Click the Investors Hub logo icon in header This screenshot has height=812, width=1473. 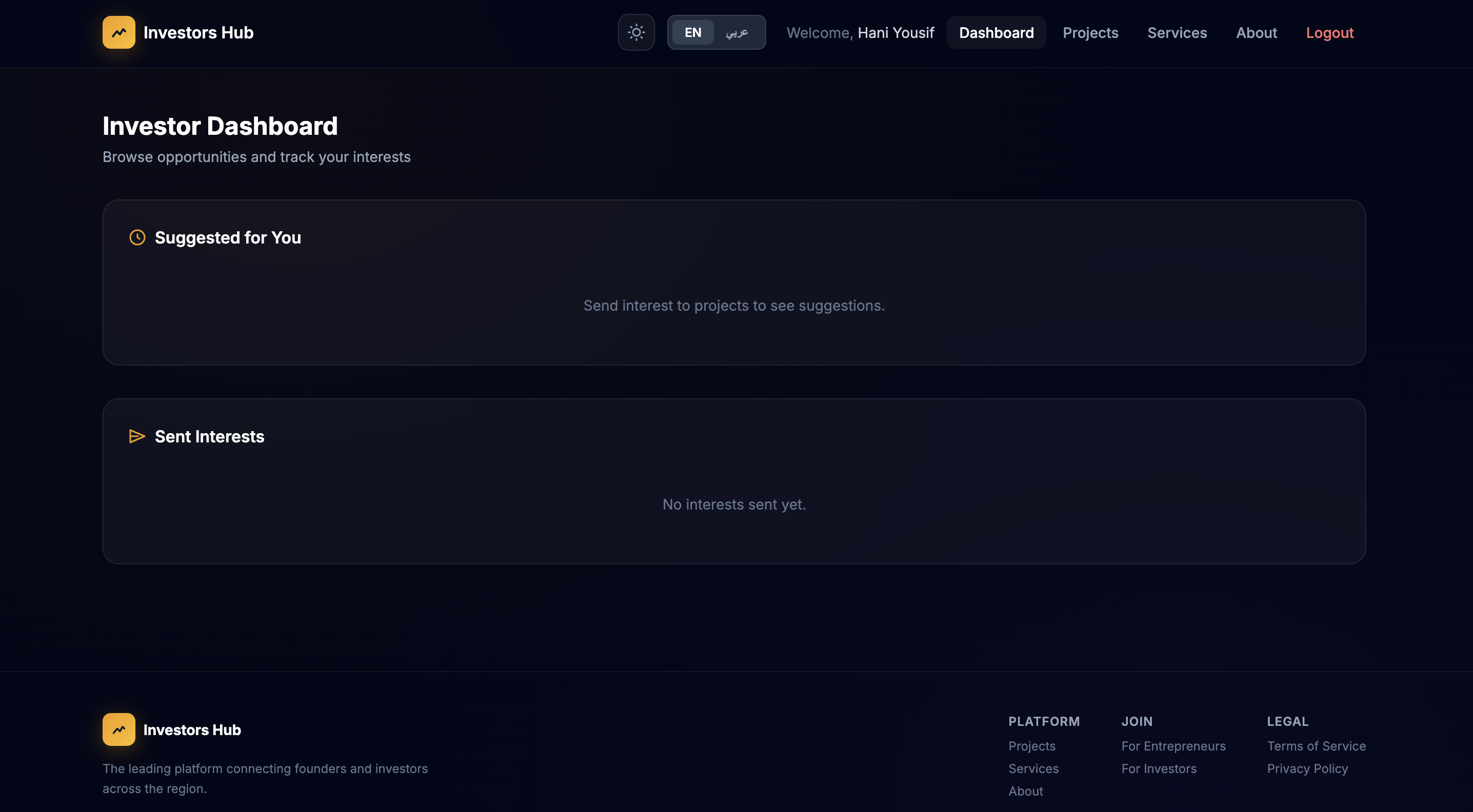click(x=119, y=33)
